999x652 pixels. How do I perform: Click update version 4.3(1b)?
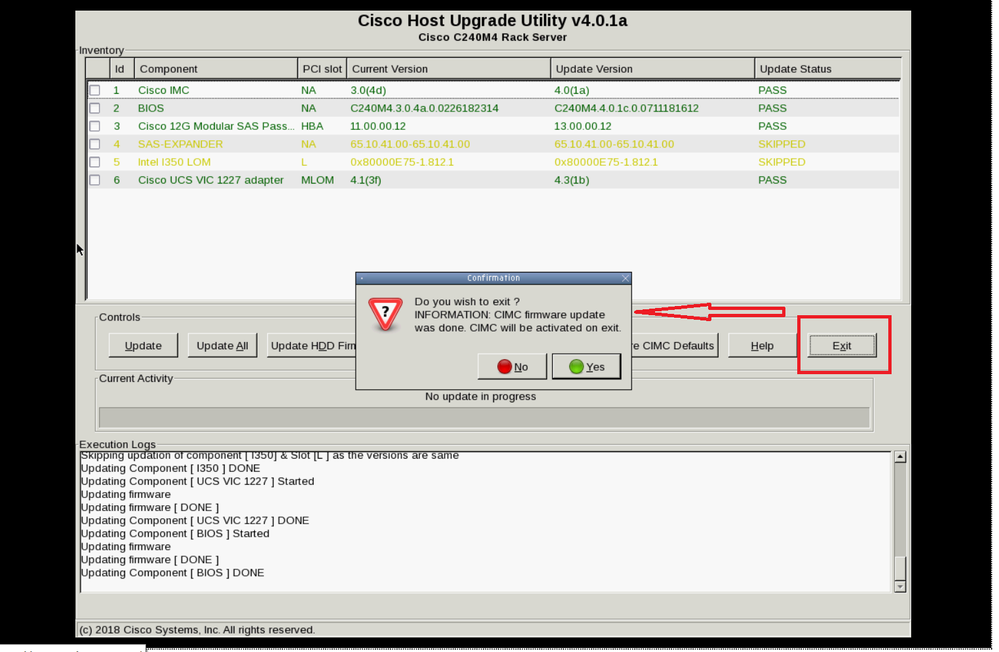point(571,180)
